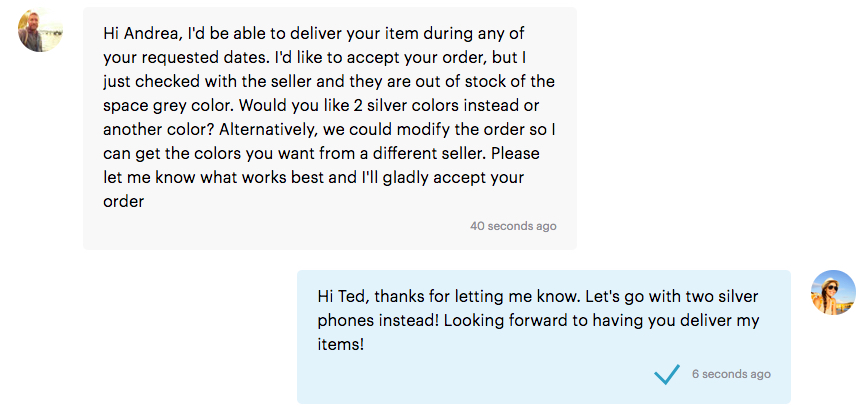The width and height of the screenshot is (868, 420).
Task: Select the '6 seconds ago' timestamp
Action: [x=731, y=374]
